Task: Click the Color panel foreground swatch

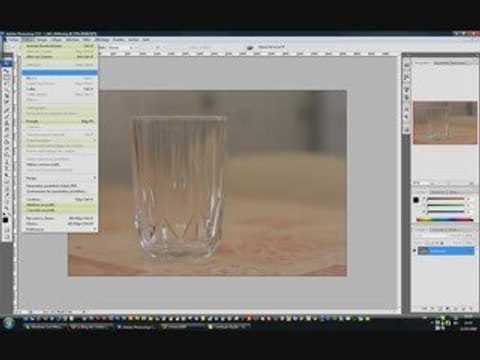Action: [416, 200]
